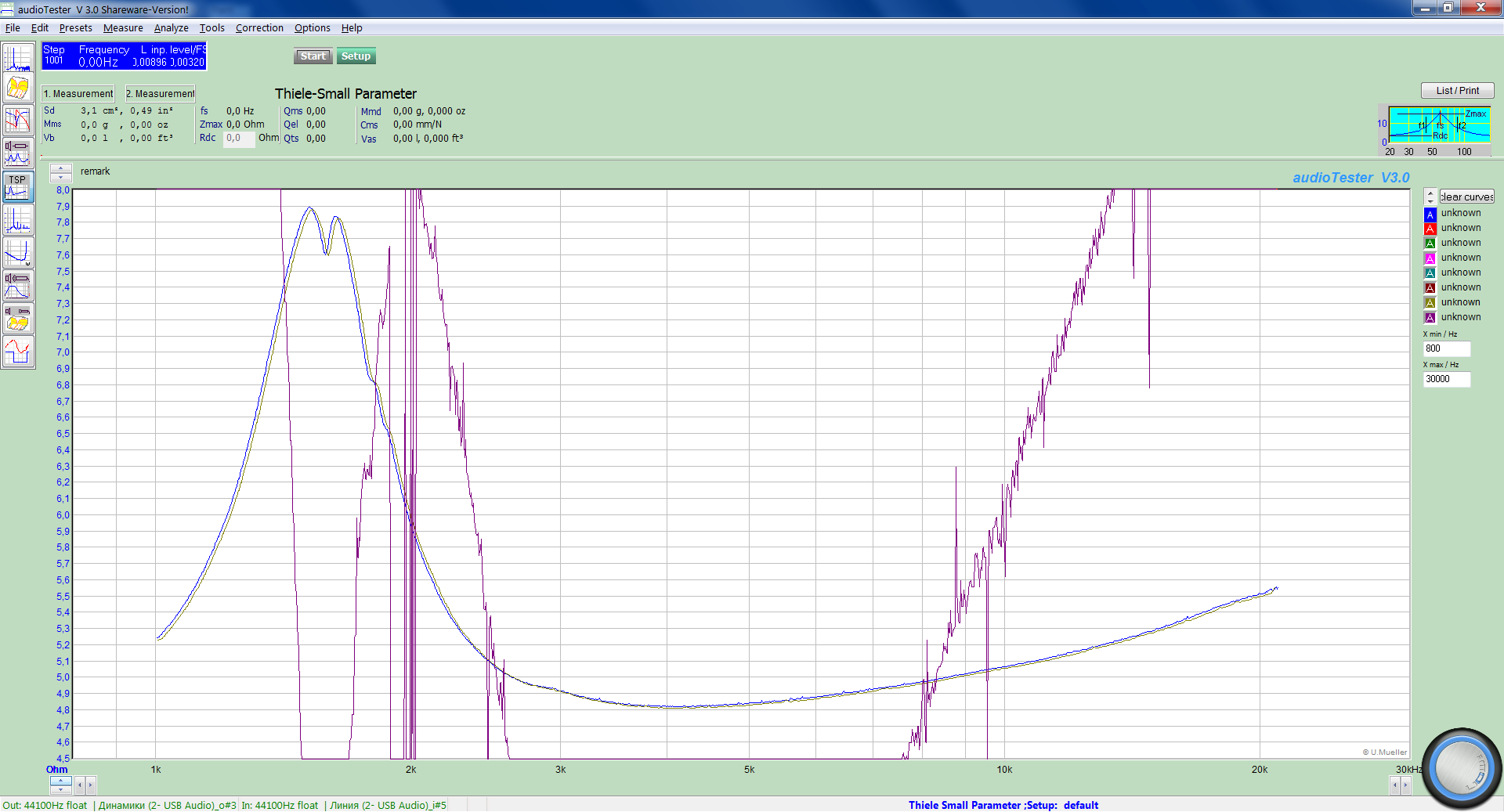Select the red-blue impedance curve tool
This screenshot has height=812, width=1504.
(17, 121)
